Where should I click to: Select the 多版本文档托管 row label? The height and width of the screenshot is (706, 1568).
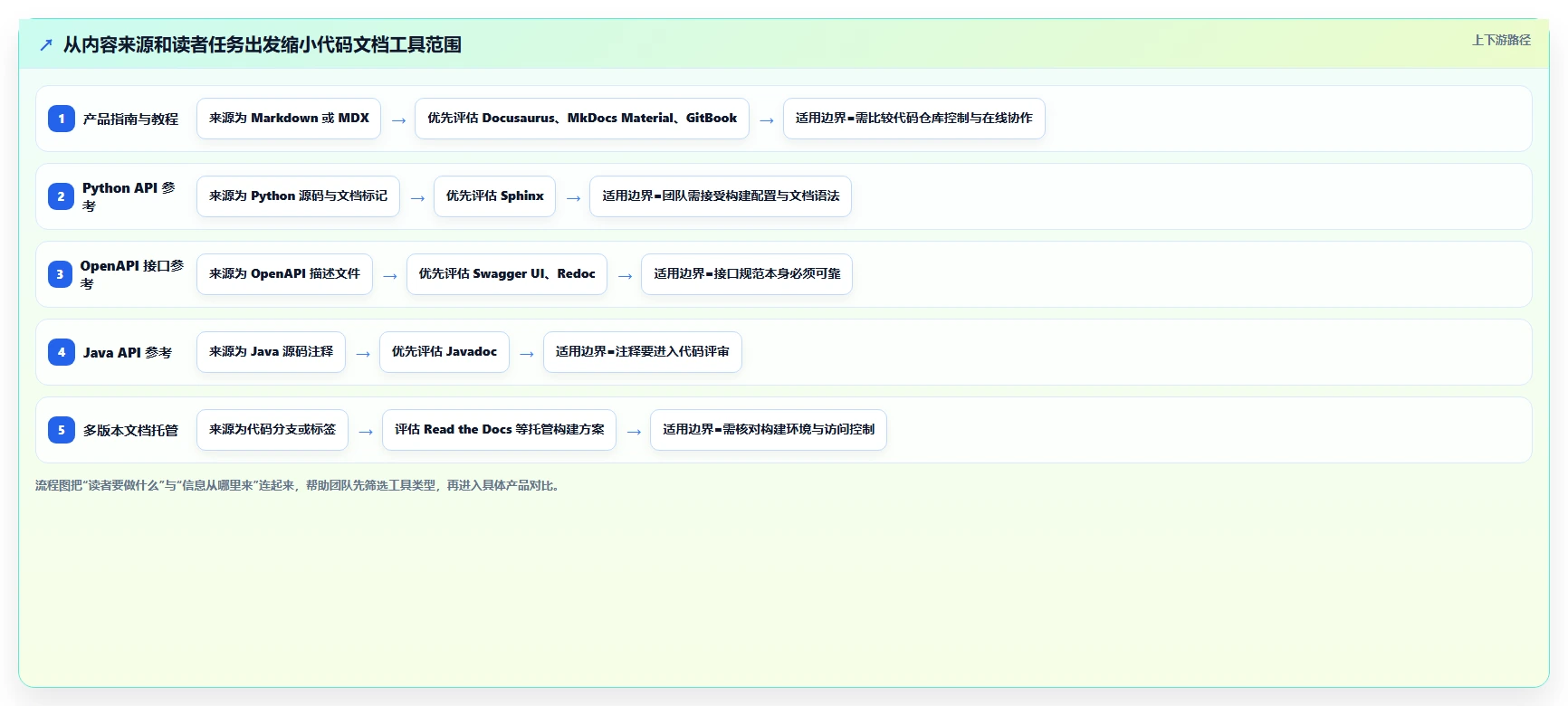click(130, 430)
